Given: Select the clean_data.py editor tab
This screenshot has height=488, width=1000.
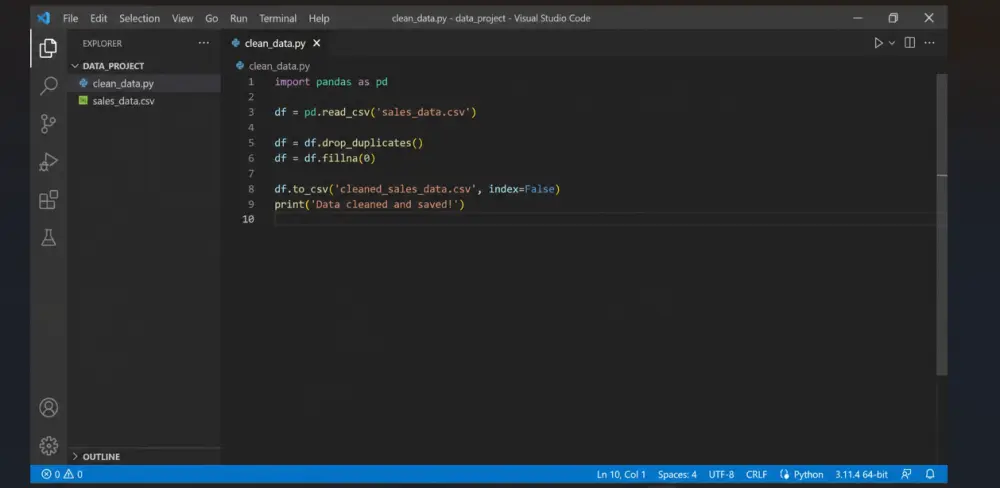Looking at the screenshot, I should point(275,43).
